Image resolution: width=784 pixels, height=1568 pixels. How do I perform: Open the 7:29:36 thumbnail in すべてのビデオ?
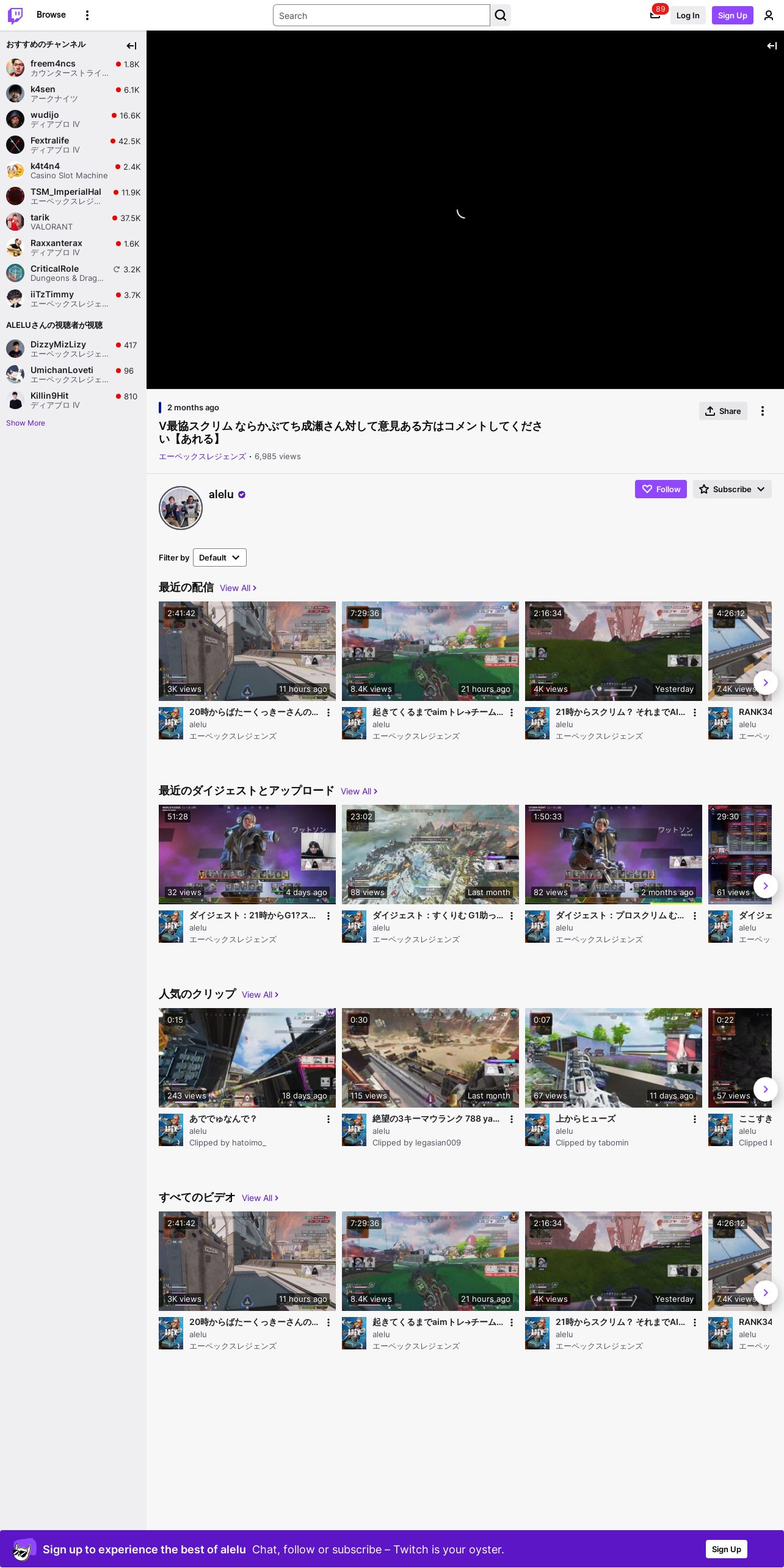point(430,1261)
